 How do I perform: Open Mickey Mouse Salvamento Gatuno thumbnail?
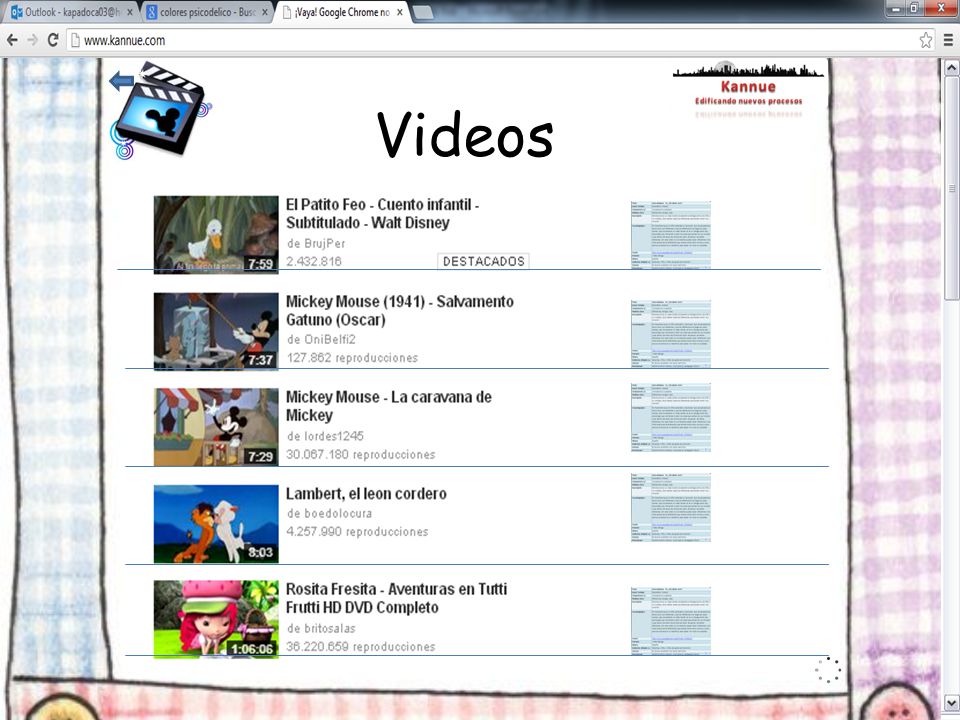[x=216, y=331]
